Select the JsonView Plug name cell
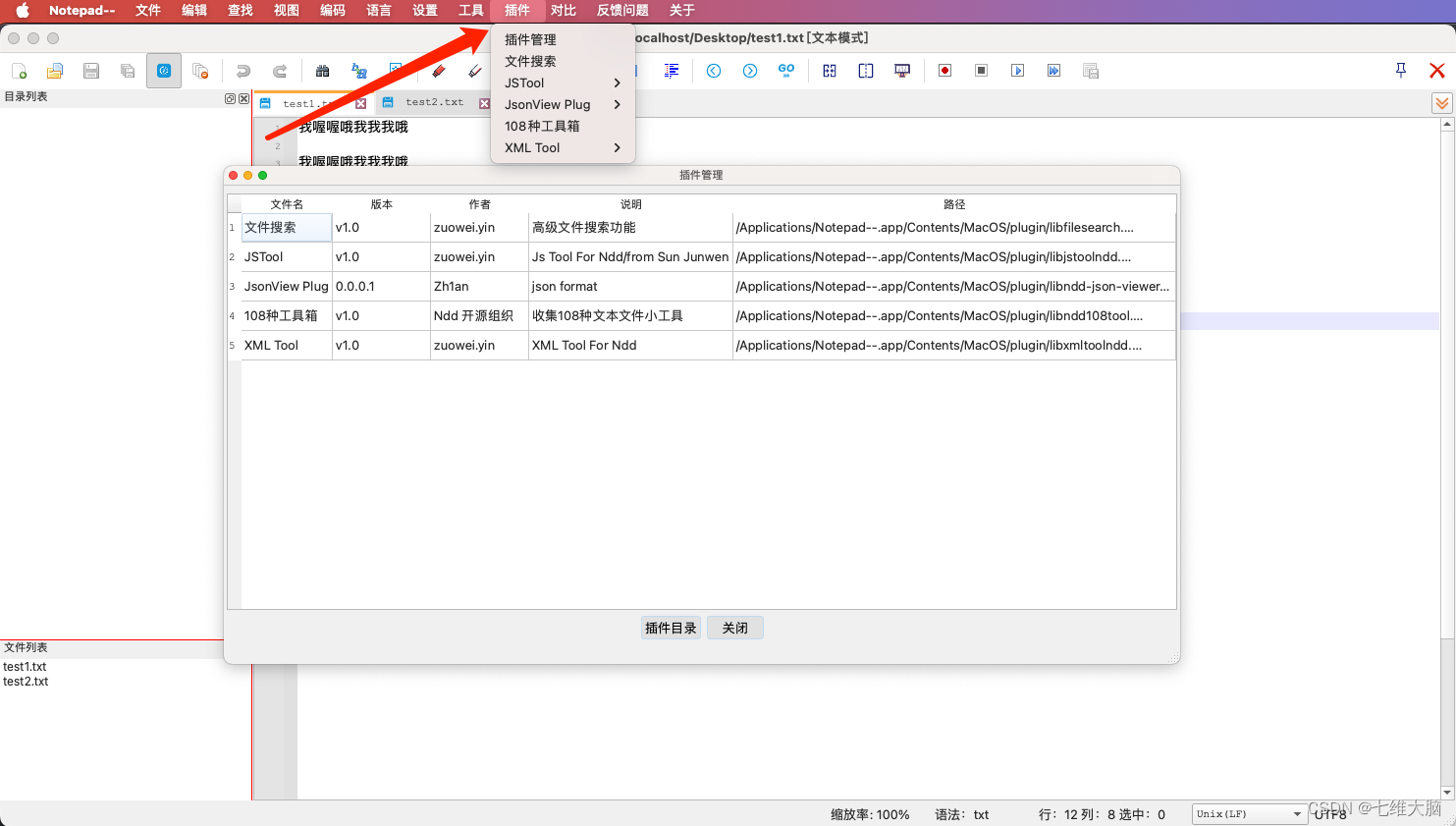This screenshot has height=826, width=1456. click(287, 286)
